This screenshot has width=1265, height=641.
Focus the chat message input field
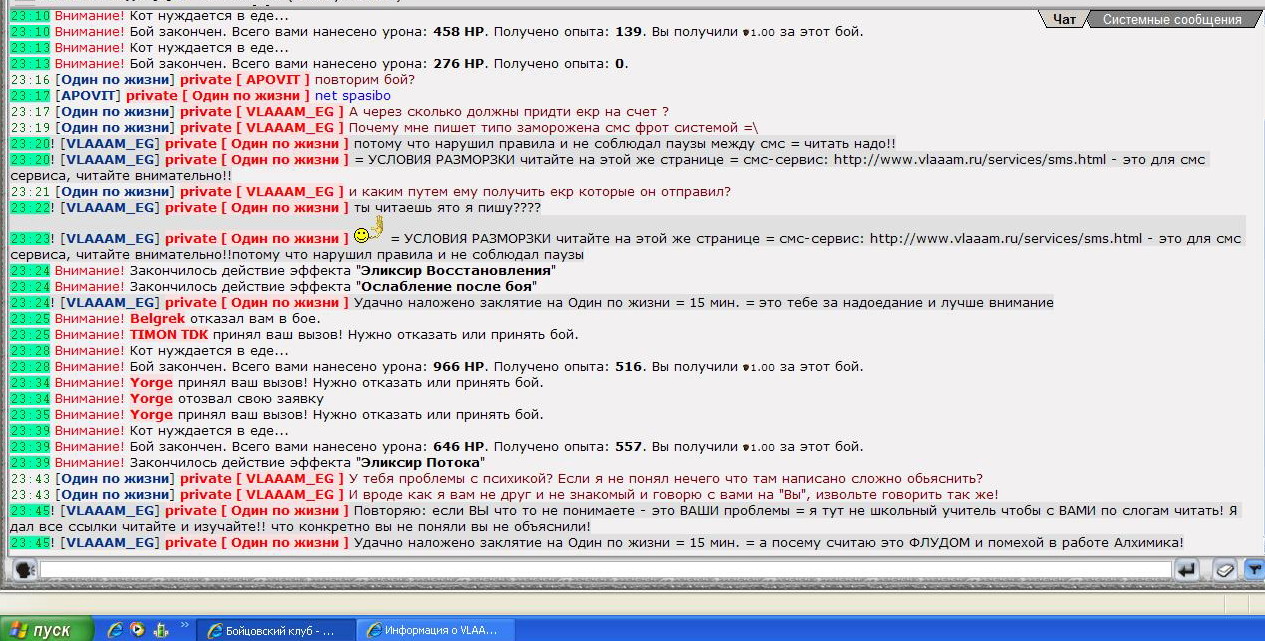[x=605, y=570]
